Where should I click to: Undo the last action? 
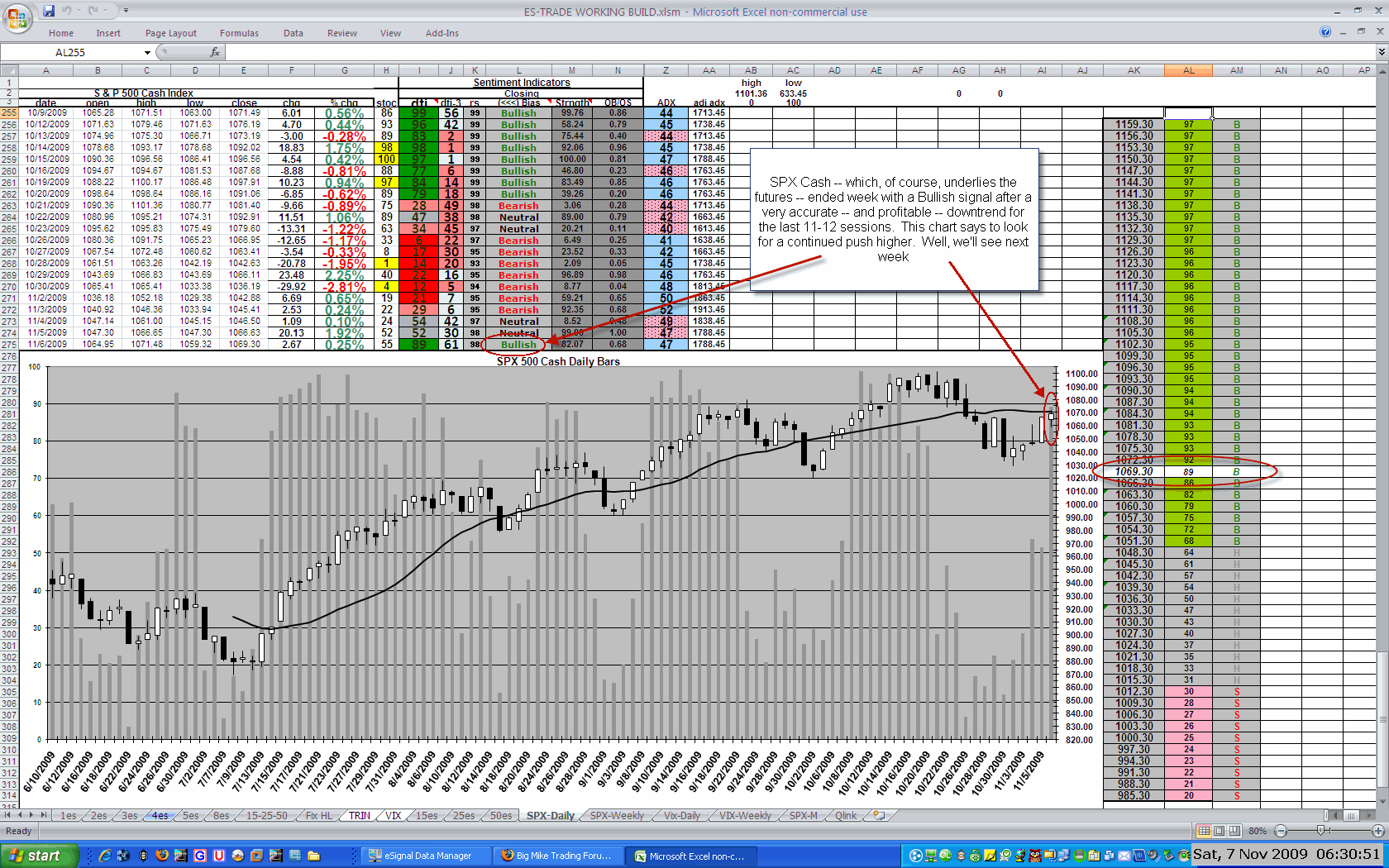tap(68, 11)
